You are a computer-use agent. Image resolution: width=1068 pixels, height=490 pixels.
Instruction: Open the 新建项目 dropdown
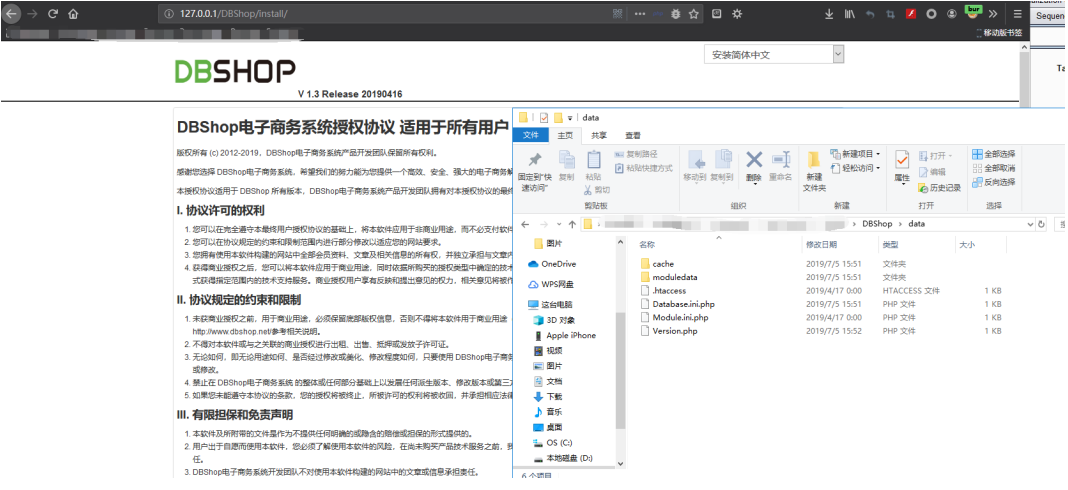[855, 154]
